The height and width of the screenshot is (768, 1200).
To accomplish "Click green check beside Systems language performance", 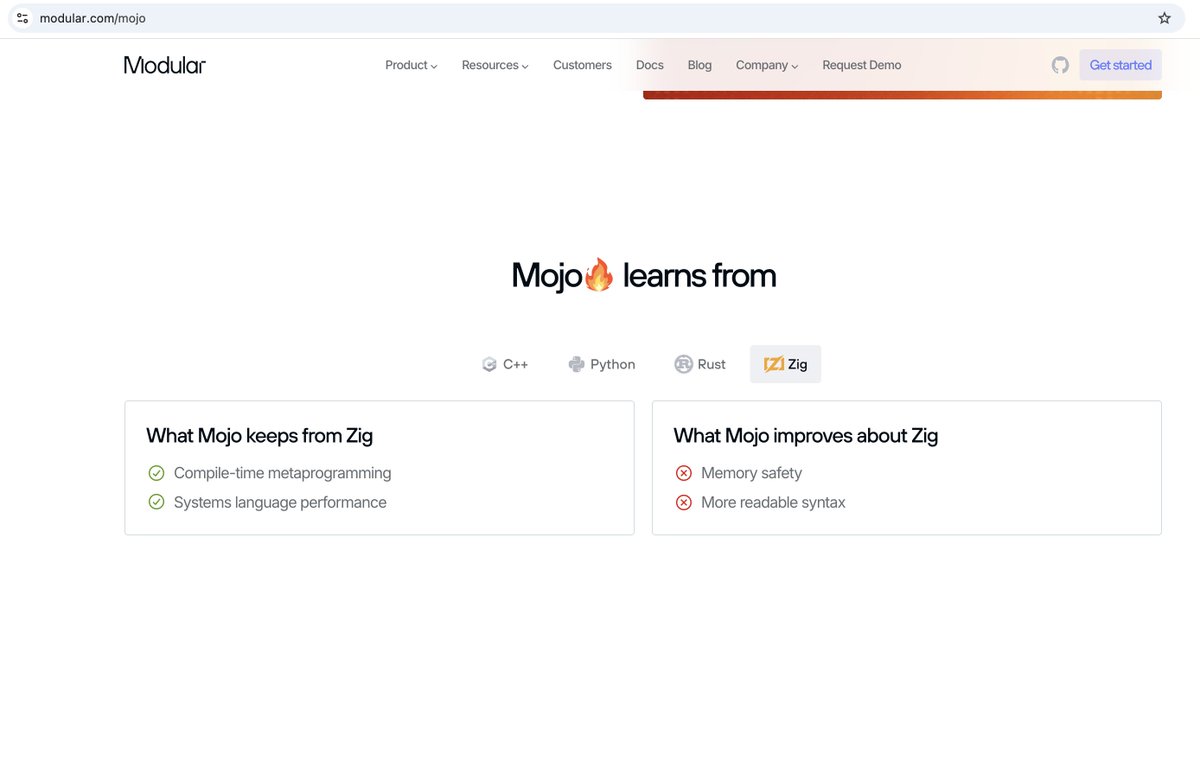I will (x=156, y=502).
